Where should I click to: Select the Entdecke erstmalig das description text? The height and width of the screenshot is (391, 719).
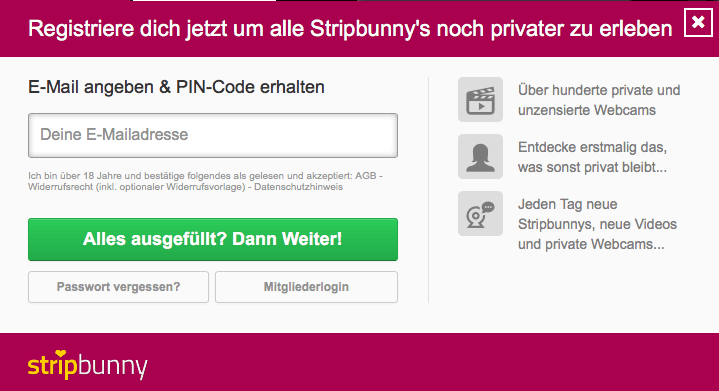coord(592,157)
